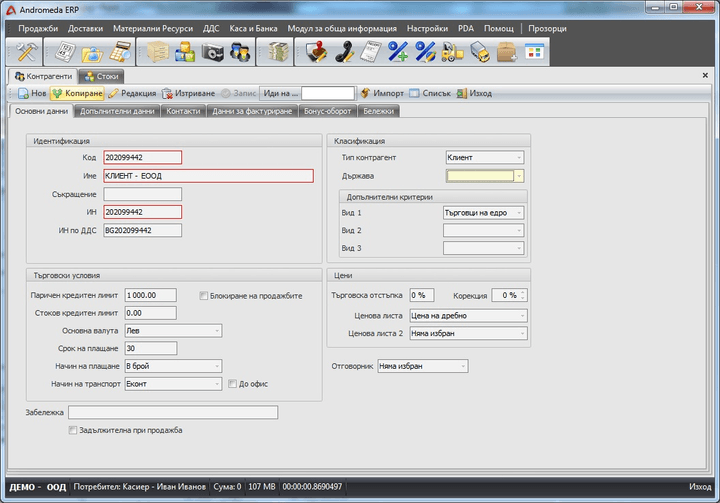This screenshot has width=720, height=503.
Task: Open the receipt paper icon
Action: [x=371, y=51]
